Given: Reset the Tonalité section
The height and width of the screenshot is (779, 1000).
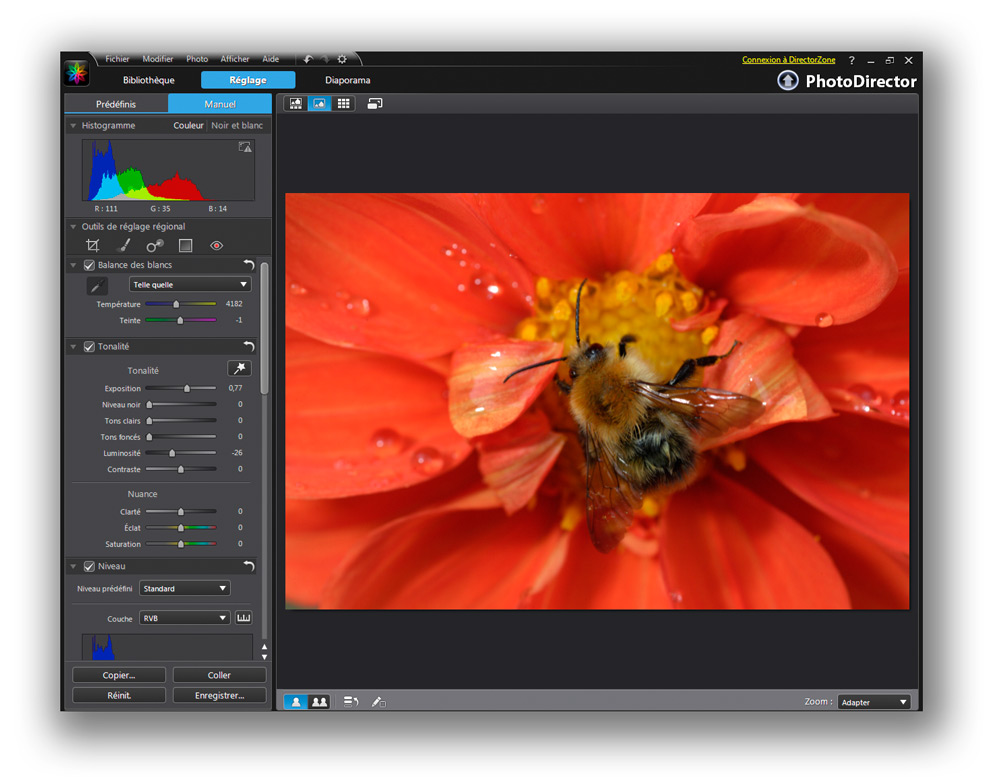Looking at the screenshot, I should coord(249,346).
